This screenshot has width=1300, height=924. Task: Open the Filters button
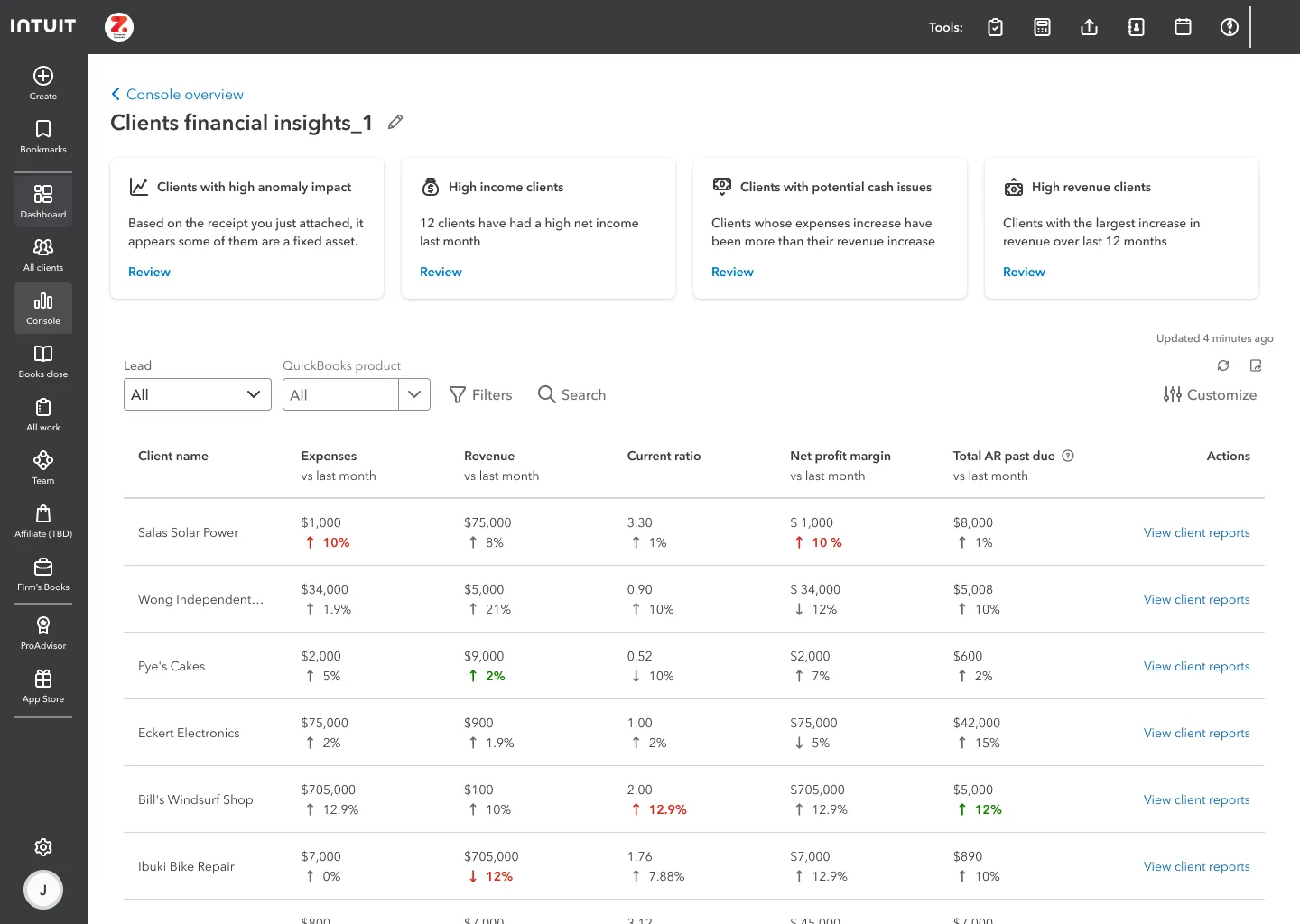point(480,394)
